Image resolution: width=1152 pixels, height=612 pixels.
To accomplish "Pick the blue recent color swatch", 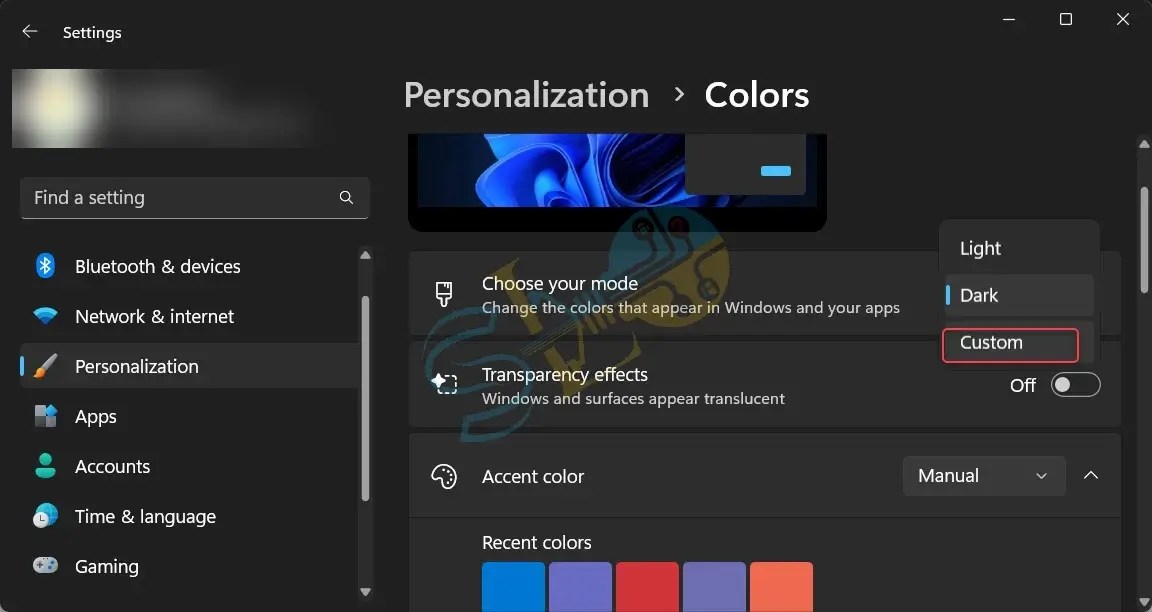I will coord(514,587).
